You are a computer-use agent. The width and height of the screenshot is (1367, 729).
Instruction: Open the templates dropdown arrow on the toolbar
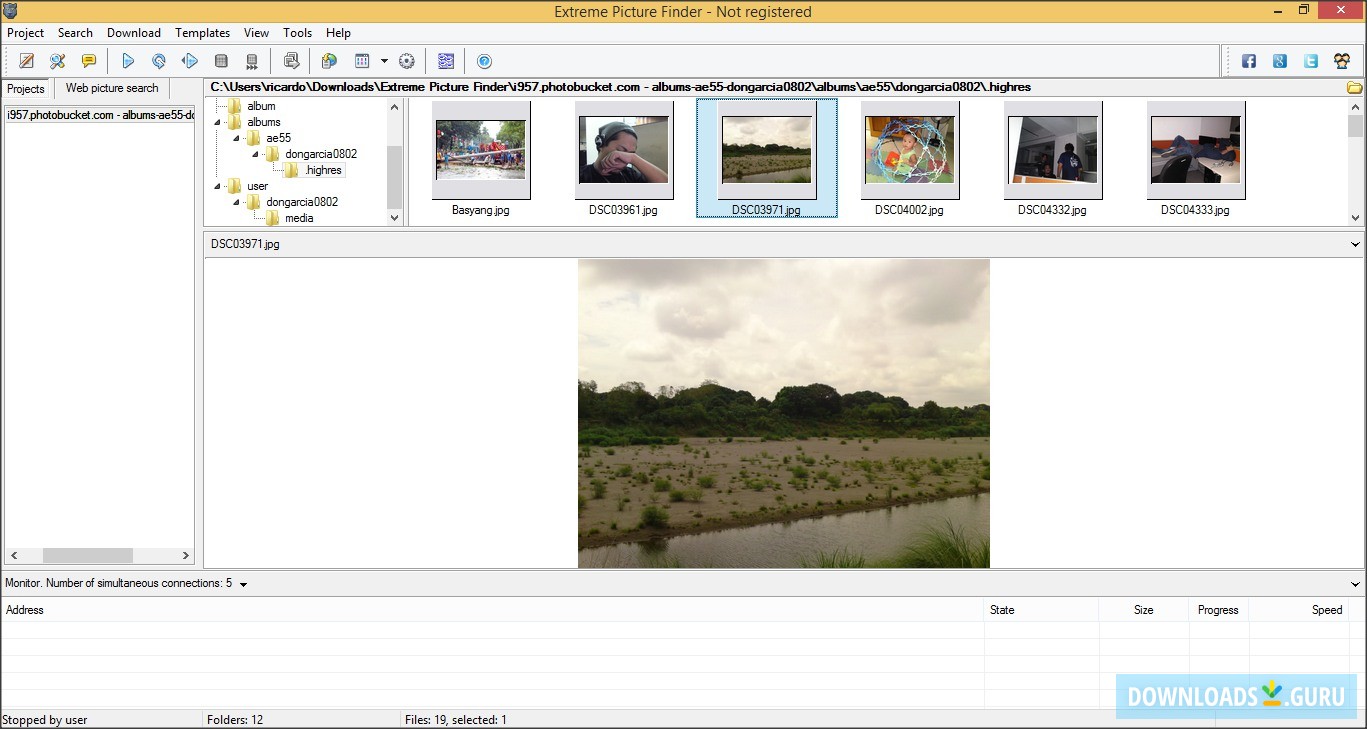pos(384,61)
